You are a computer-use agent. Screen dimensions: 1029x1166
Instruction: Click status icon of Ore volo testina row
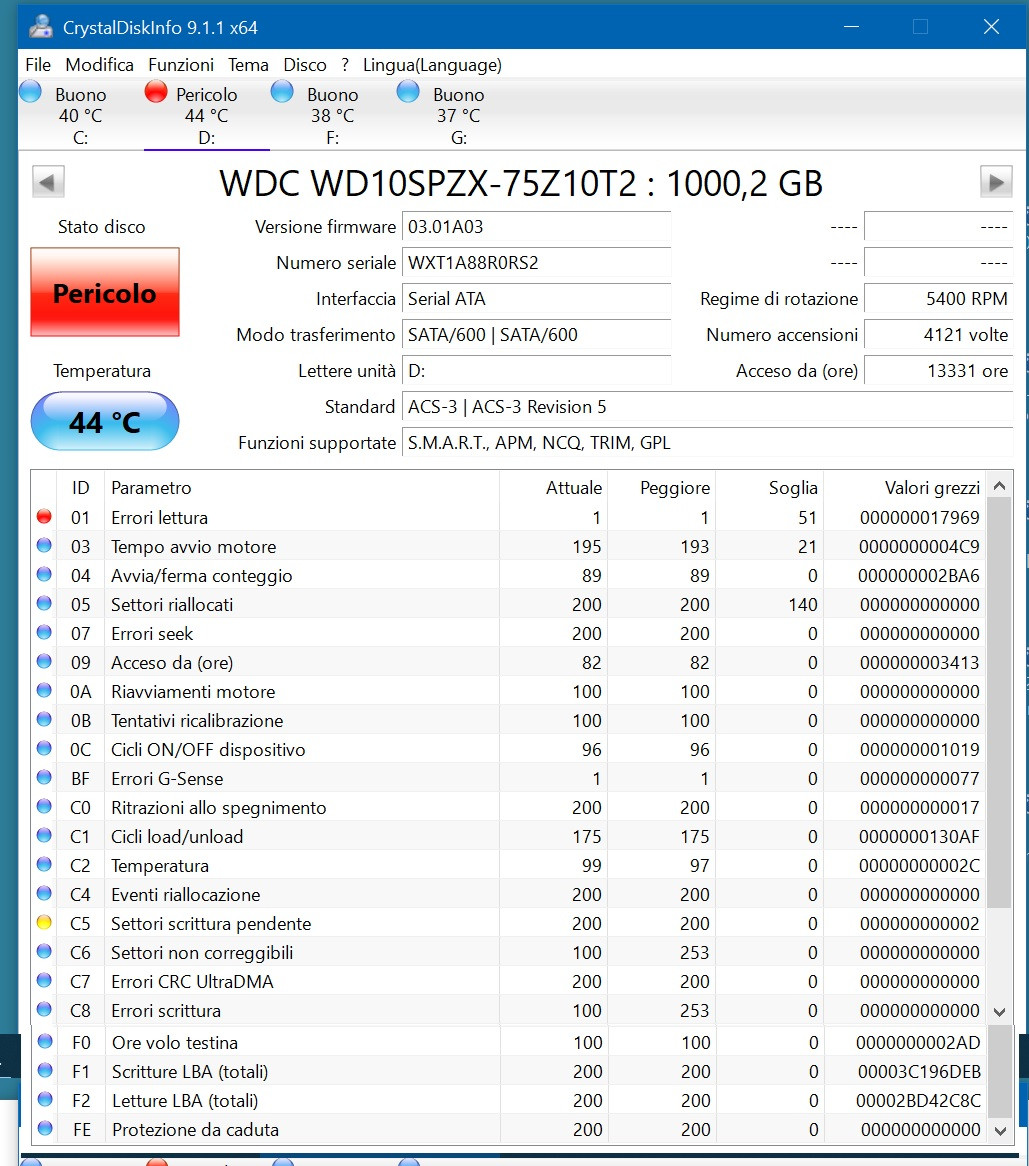(45, 1041)
